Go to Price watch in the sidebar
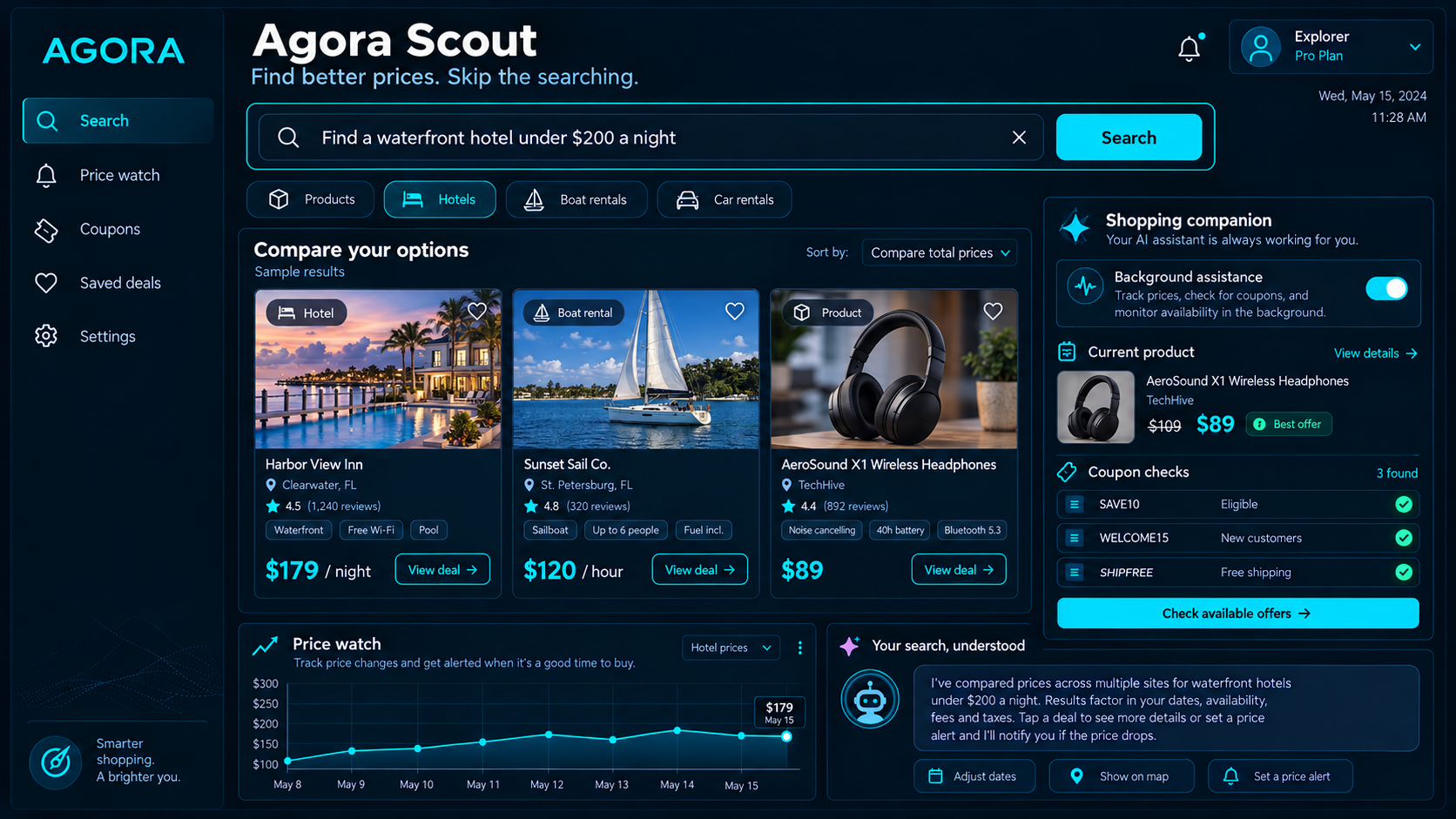The height and width of the screenshot is (819, 1456). (x=118, y=175)
